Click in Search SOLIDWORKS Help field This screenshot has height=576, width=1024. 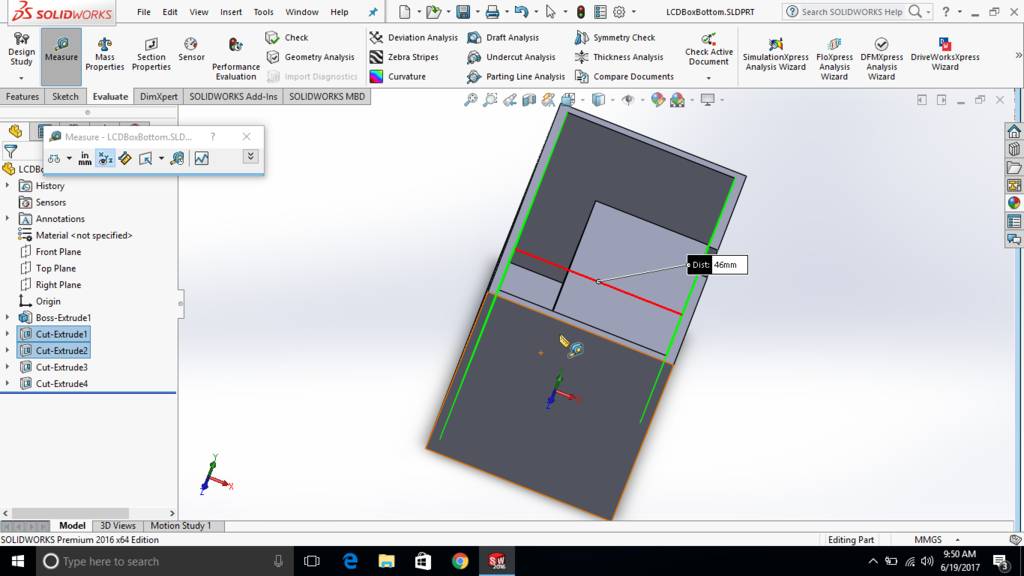coord(852,12)
